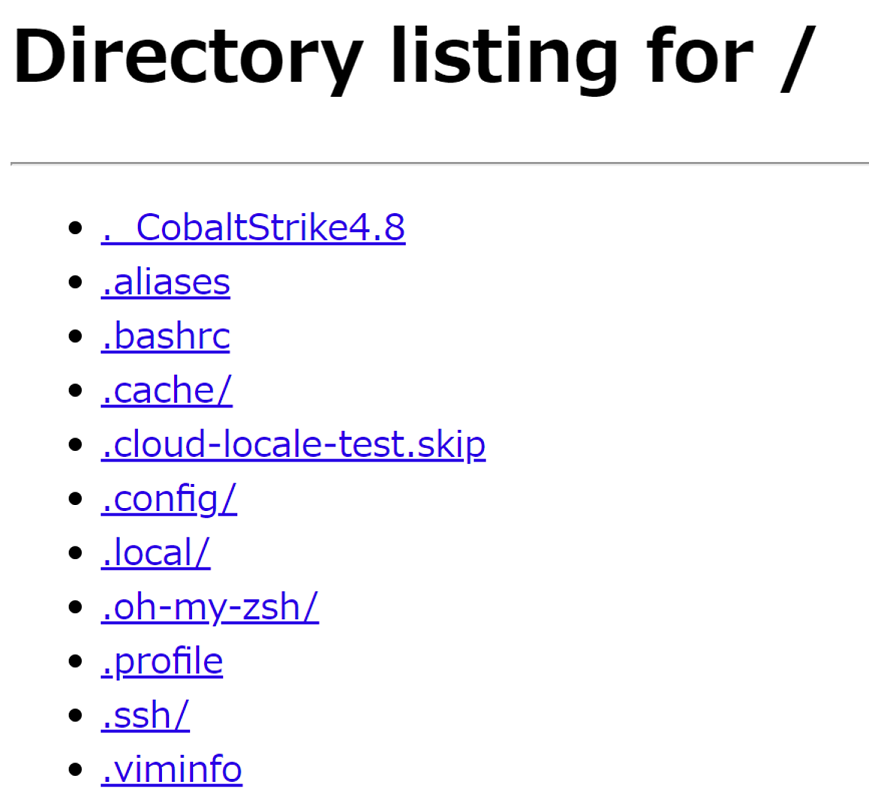
Task: Open the .oh-my-zsh/ folder link
Action: [x=209, y=606]
